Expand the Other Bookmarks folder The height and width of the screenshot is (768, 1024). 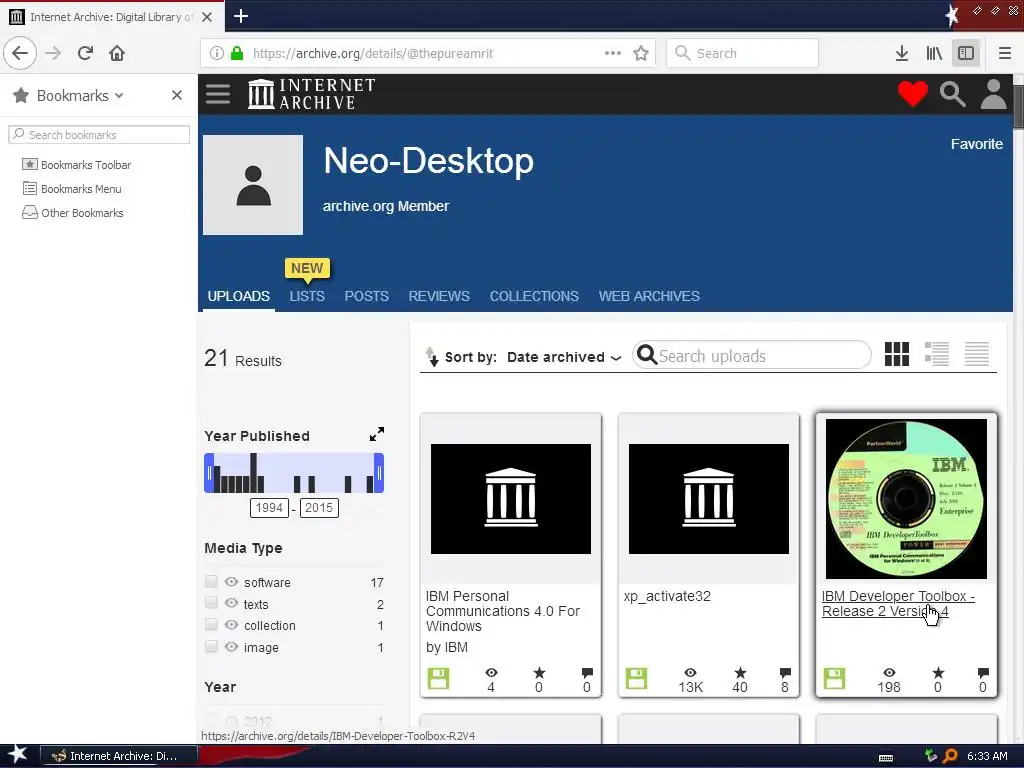click(72, 213)
